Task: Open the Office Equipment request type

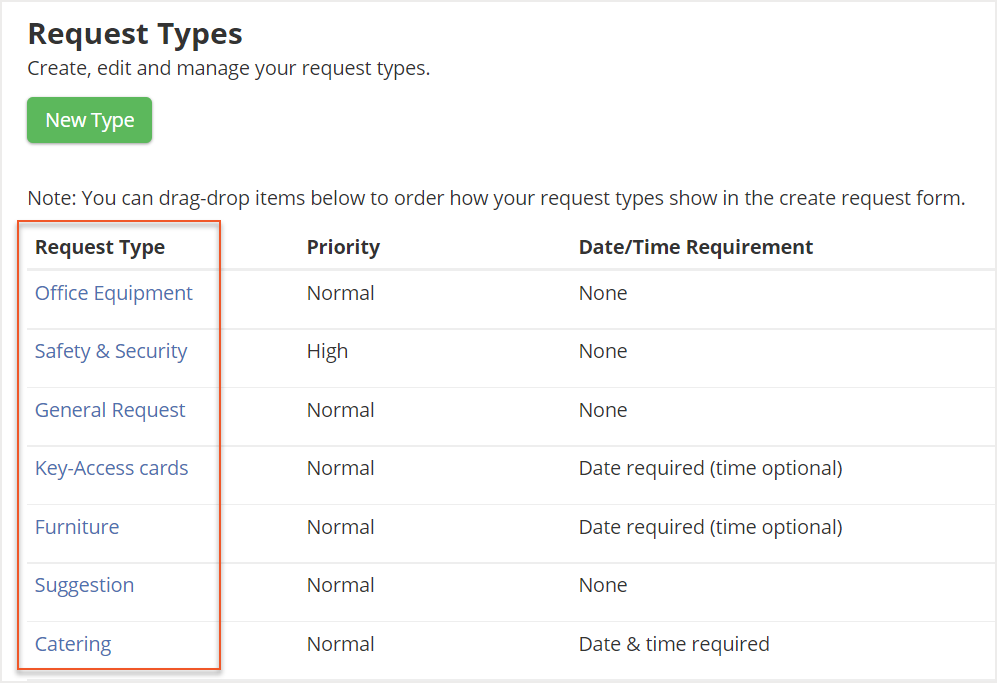Action: point(114,292)
